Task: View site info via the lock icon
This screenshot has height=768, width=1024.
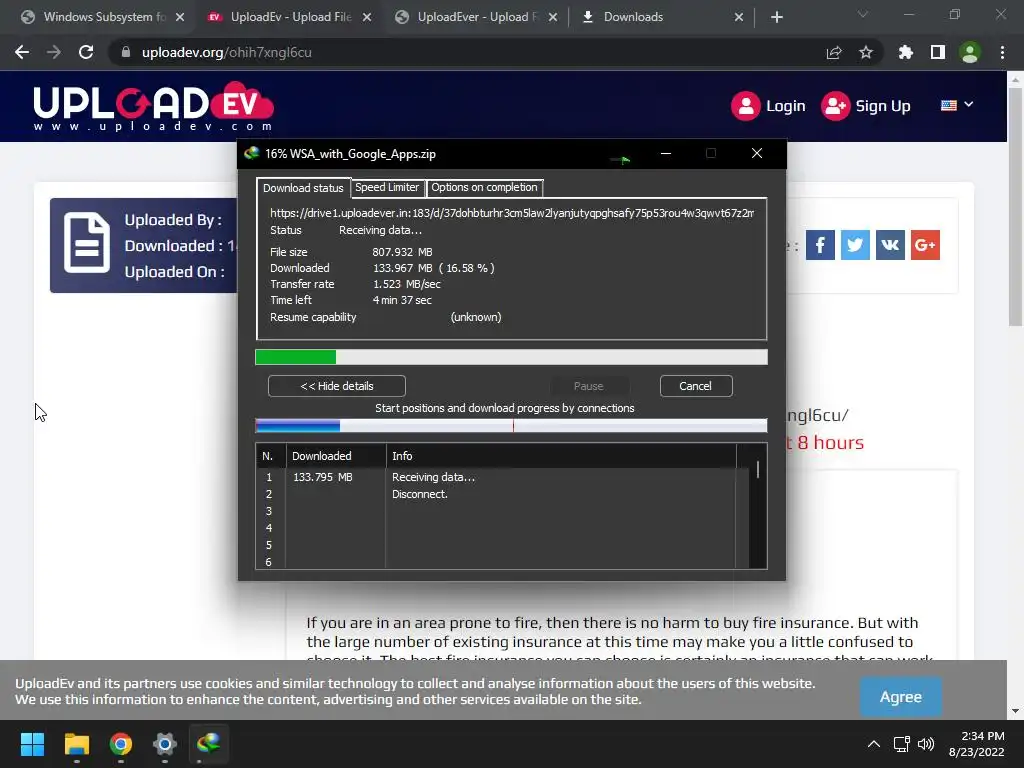Action: [126, 52]
